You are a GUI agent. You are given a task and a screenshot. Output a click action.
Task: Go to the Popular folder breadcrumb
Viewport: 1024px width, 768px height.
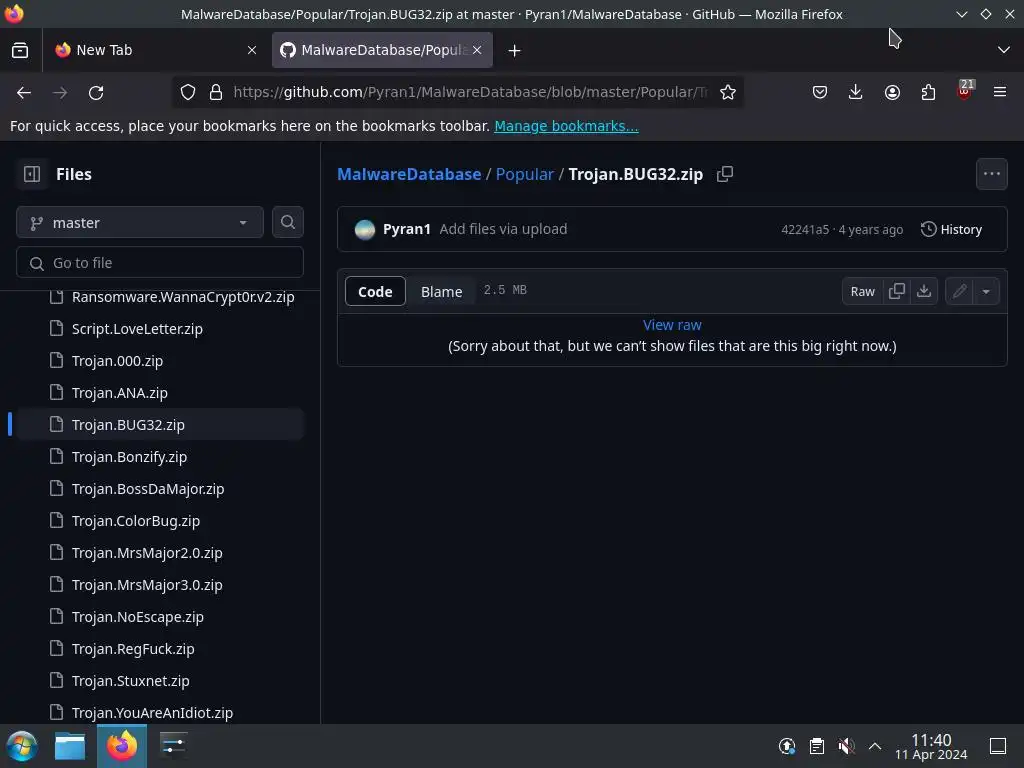(524, 174)
